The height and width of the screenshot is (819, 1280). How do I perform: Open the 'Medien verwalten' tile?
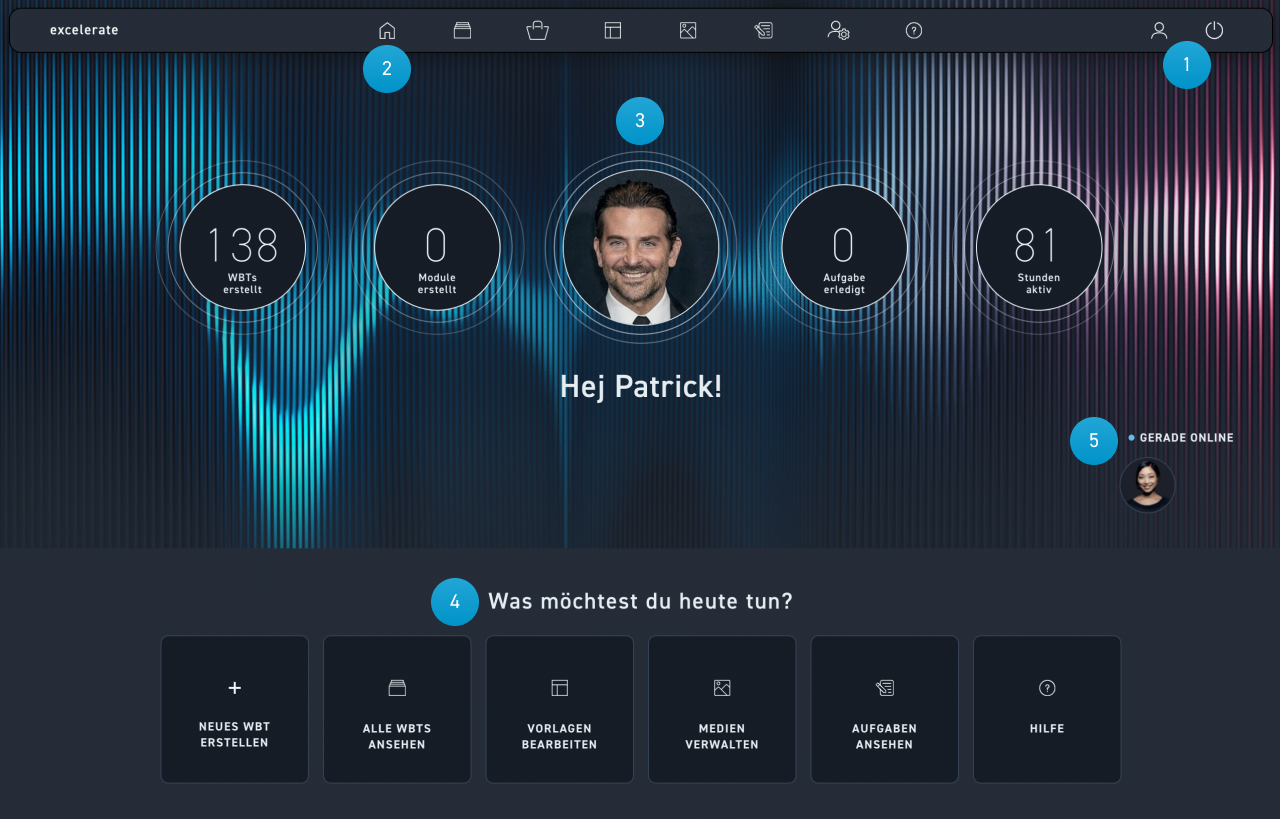coord(722,709)
